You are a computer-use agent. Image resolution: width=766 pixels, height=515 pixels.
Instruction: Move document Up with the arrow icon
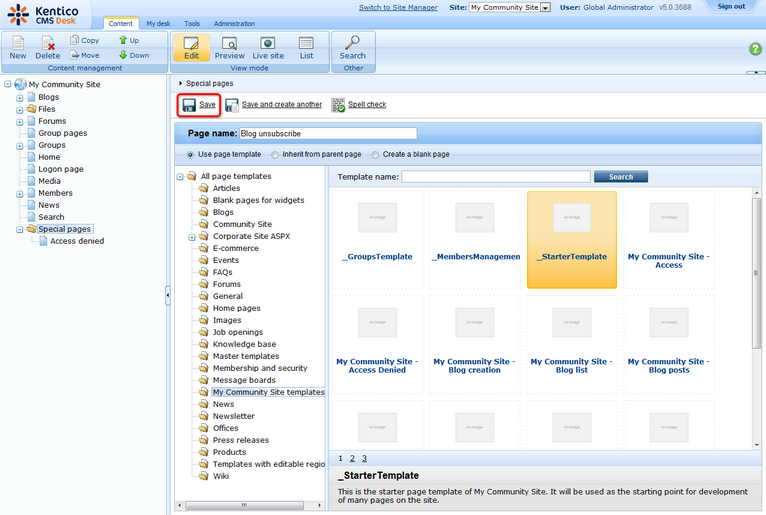pos(123,40)
